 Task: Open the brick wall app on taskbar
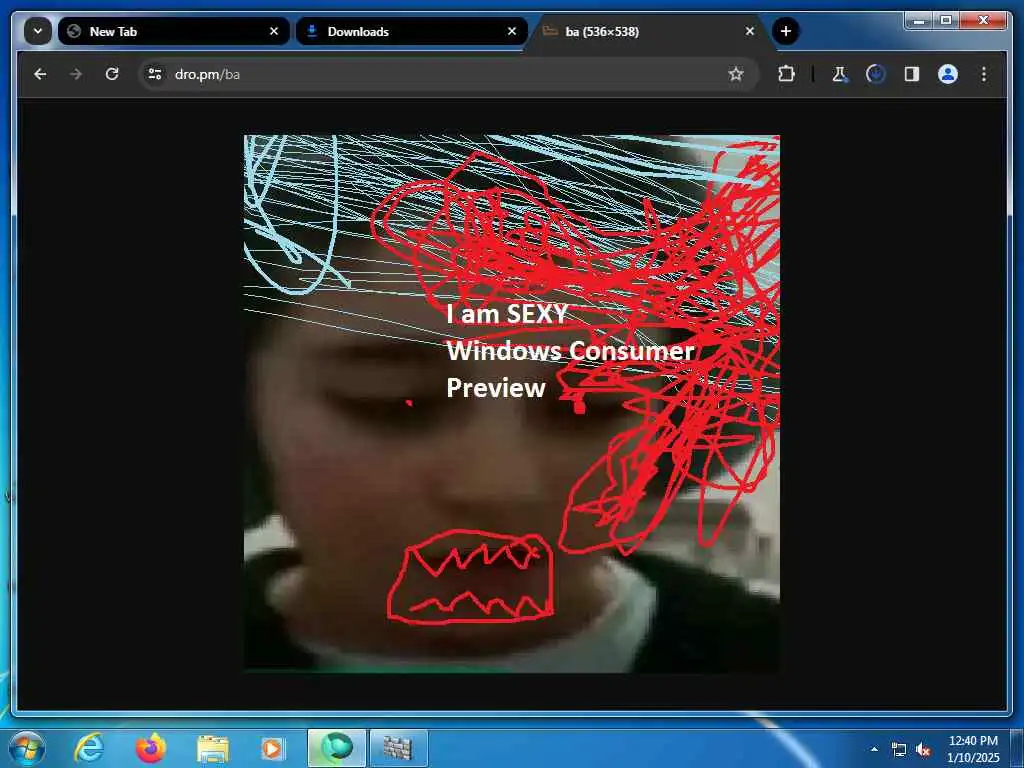(398, 748)
